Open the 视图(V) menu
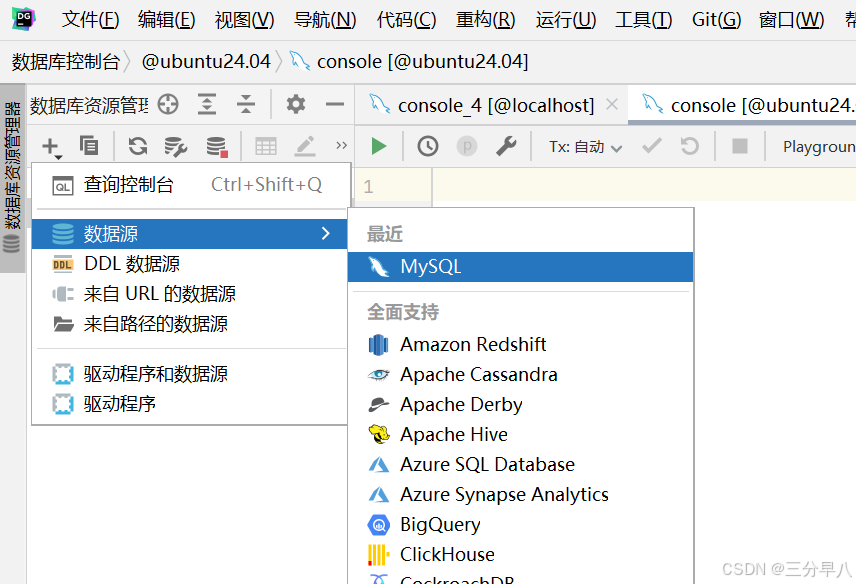 245,20
